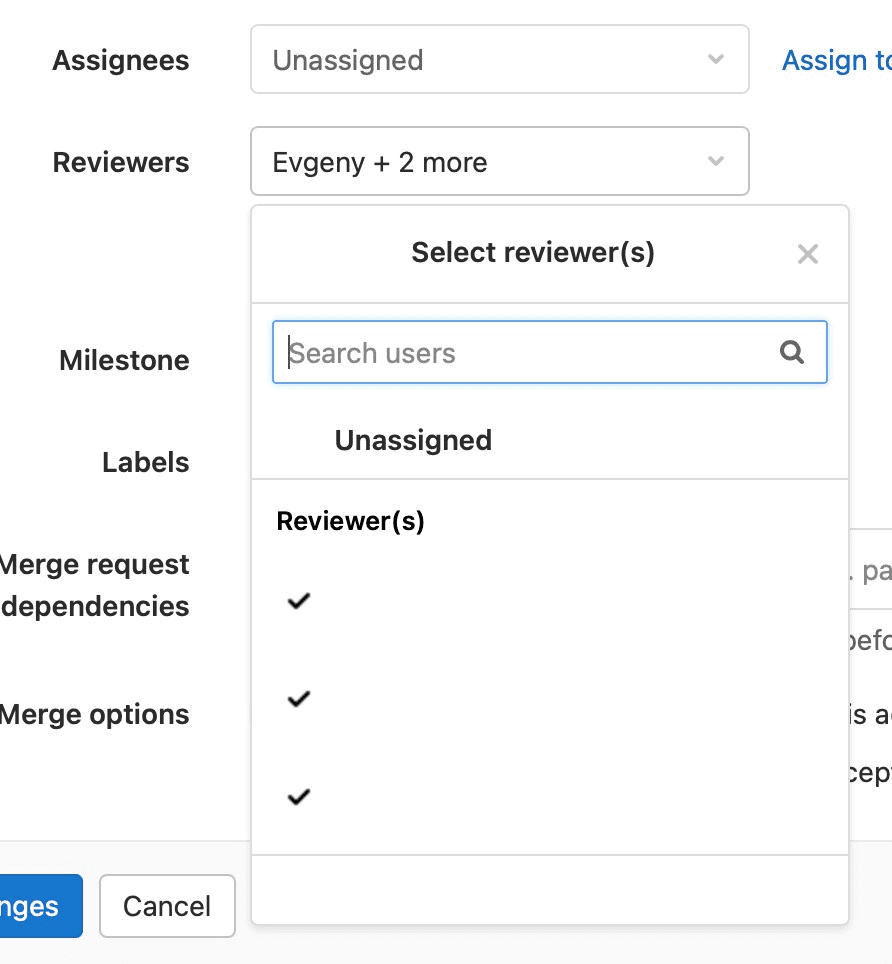Click the Reviewer(s) section header
The image size is (892, 964).
tap(350, 521)
